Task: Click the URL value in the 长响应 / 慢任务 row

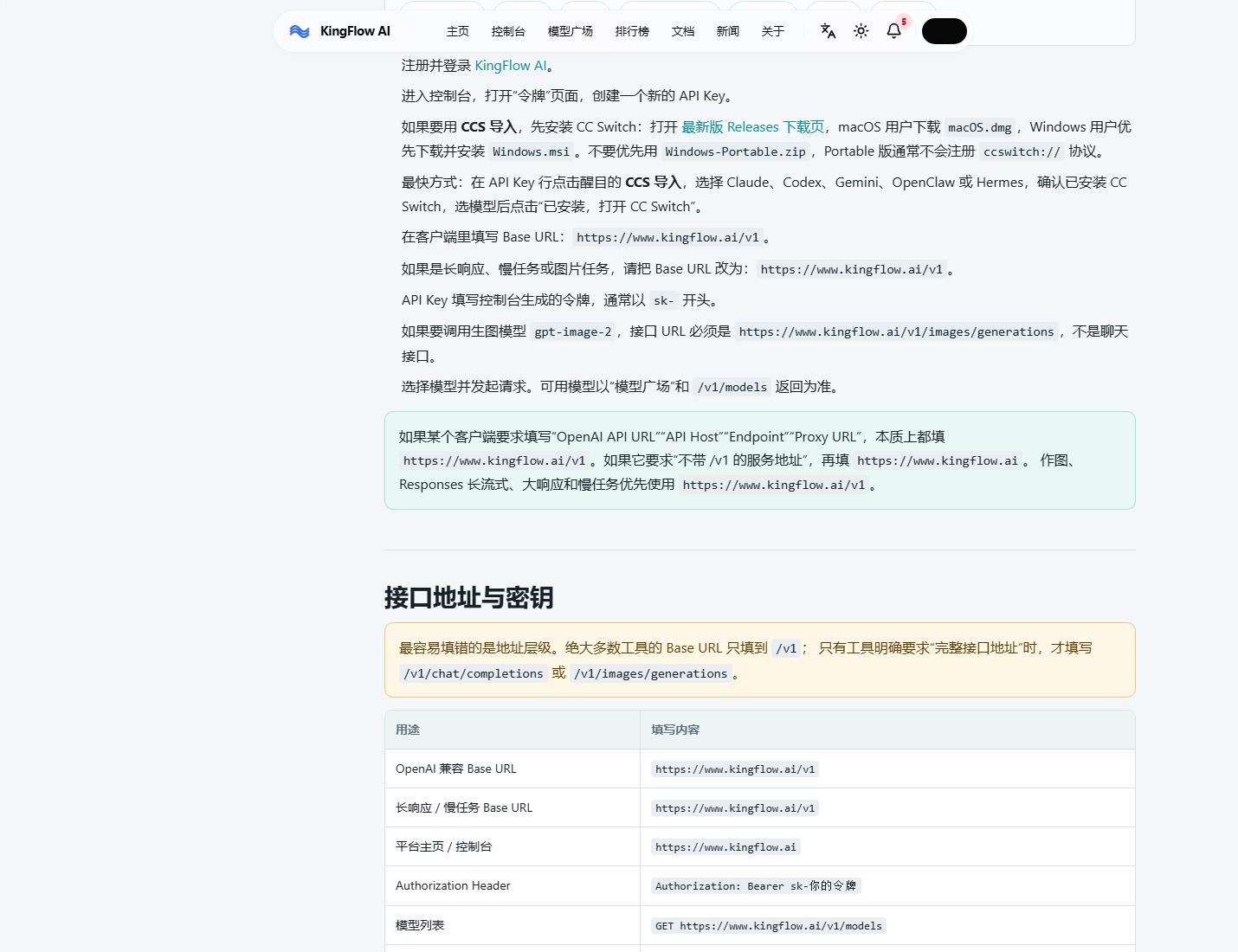Action: (735, 808)
